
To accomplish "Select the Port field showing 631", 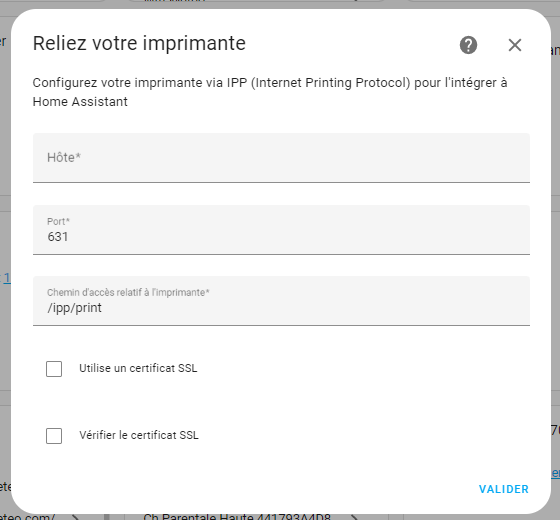I will 281,230.
